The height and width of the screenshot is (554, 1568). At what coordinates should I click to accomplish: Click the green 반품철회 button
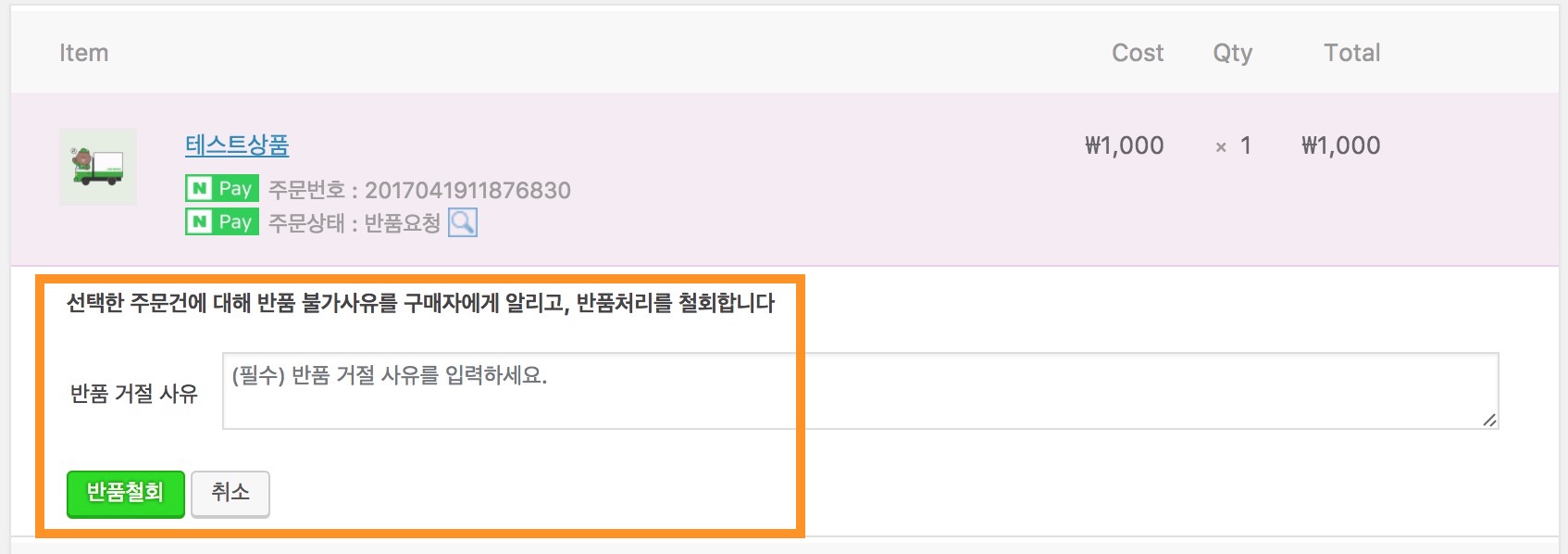pyautogui.click(x=126, y=494)
